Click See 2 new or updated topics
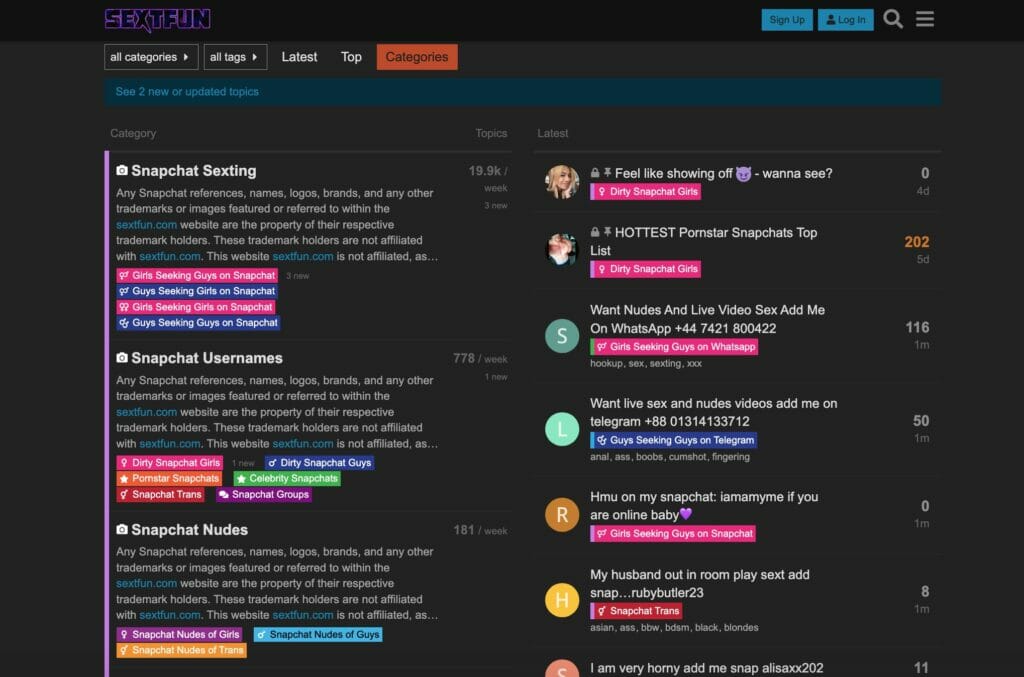Screen dimensions: 1024x677 click(x=187, y=92)
